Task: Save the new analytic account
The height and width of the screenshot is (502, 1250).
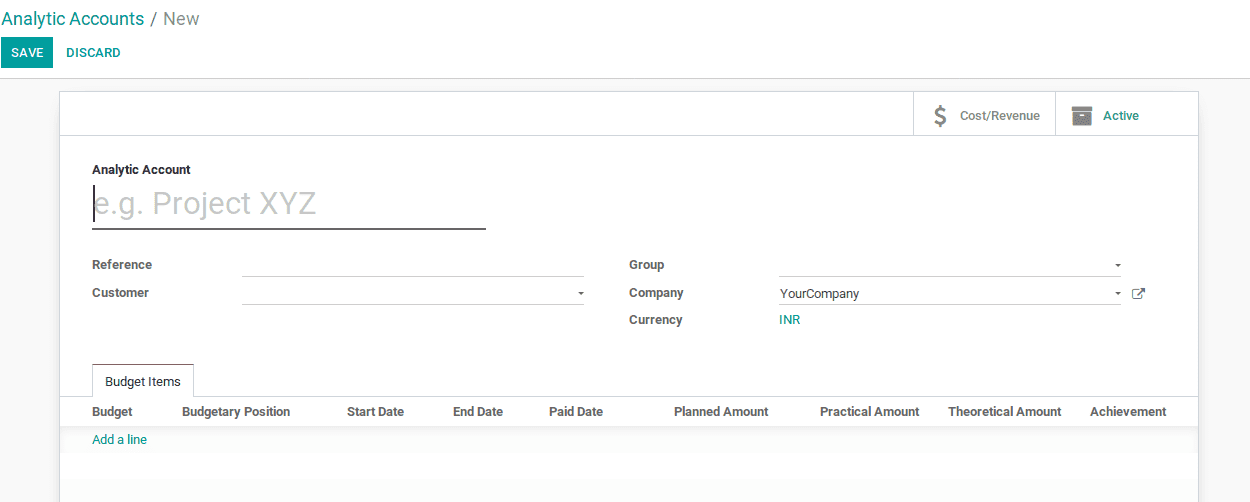Action: [x=27, y=53]
